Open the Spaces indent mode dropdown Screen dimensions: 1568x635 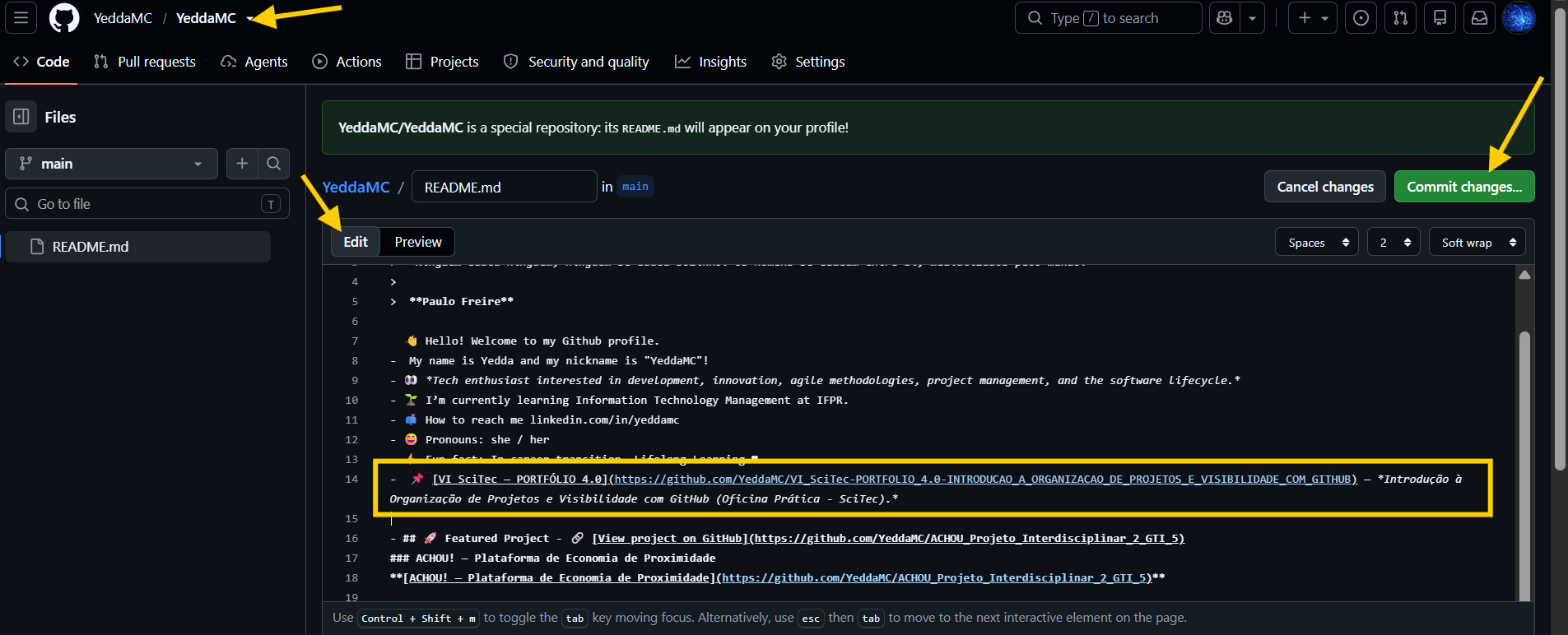(1317, 242)
